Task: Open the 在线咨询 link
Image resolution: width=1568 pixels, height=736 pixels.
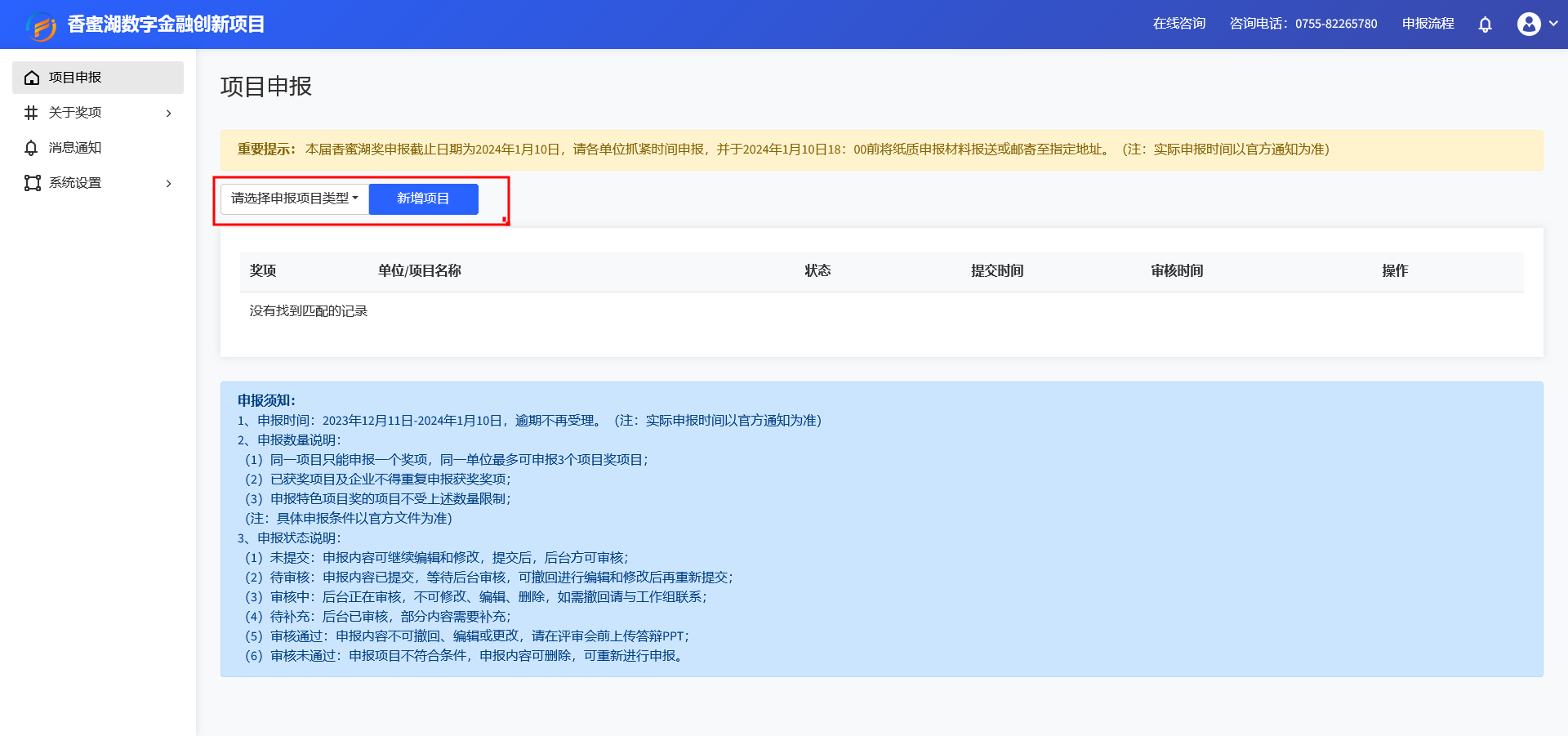Action: [x=1178, y=24]
